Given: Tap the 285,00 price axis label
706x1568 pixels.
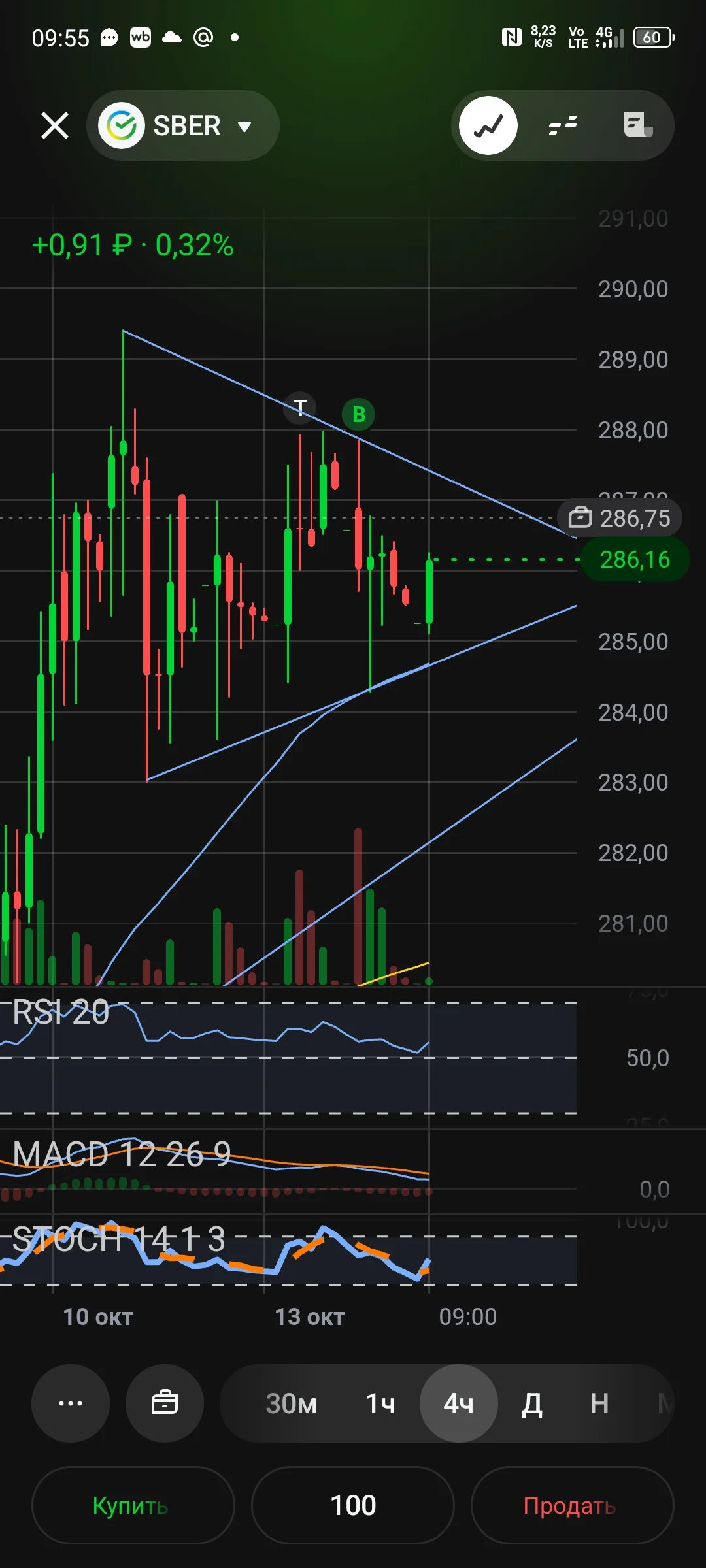Looking at the screenshot, I should click(633, 642).
